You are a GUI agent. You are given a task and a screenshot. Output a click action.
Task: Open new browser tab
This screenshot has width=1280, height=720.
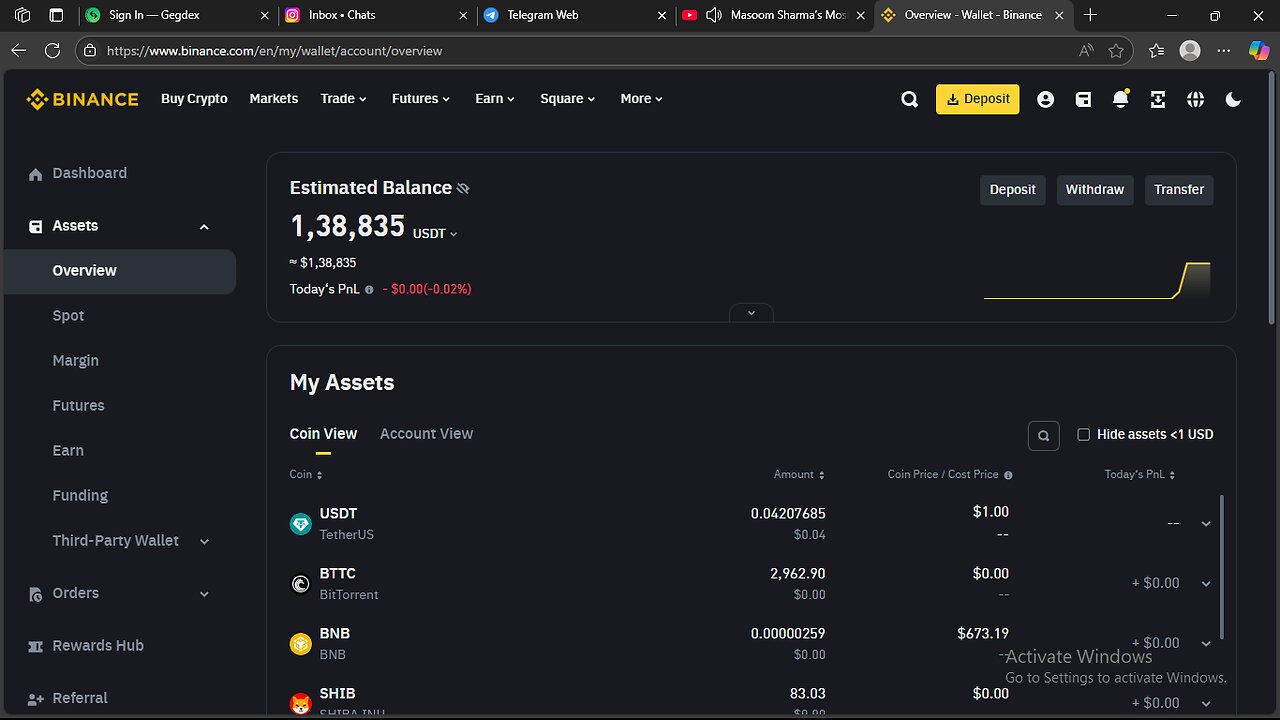pos(1090,15)
